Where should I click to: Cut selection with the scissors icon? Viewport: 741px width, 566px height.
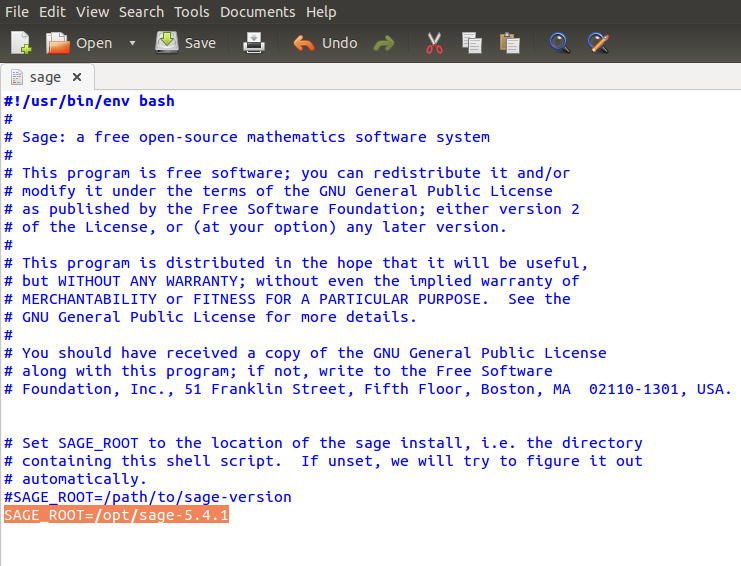[x=434, y=43]
